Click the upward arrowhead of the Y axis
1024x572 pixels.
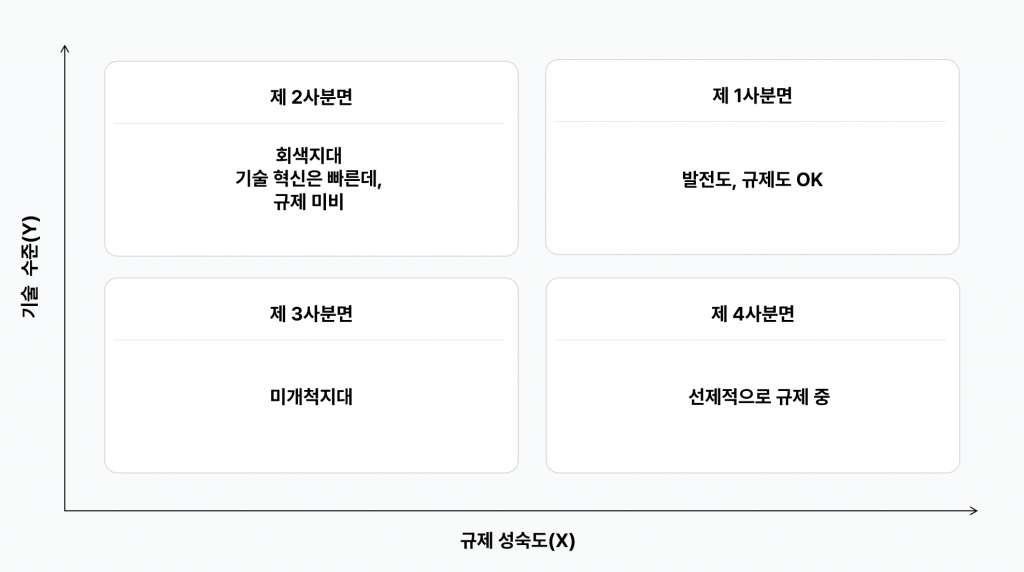[65, 47]
